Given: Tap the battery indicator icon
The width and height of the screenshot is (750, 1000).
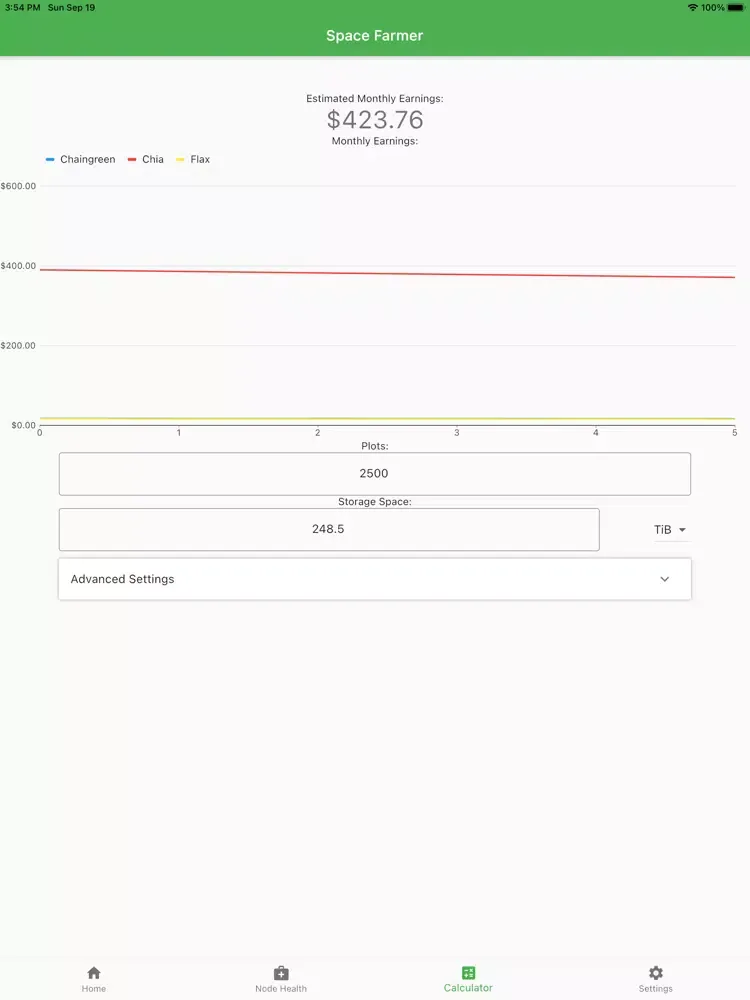Looking at the screenshot, I should point(735,7).
